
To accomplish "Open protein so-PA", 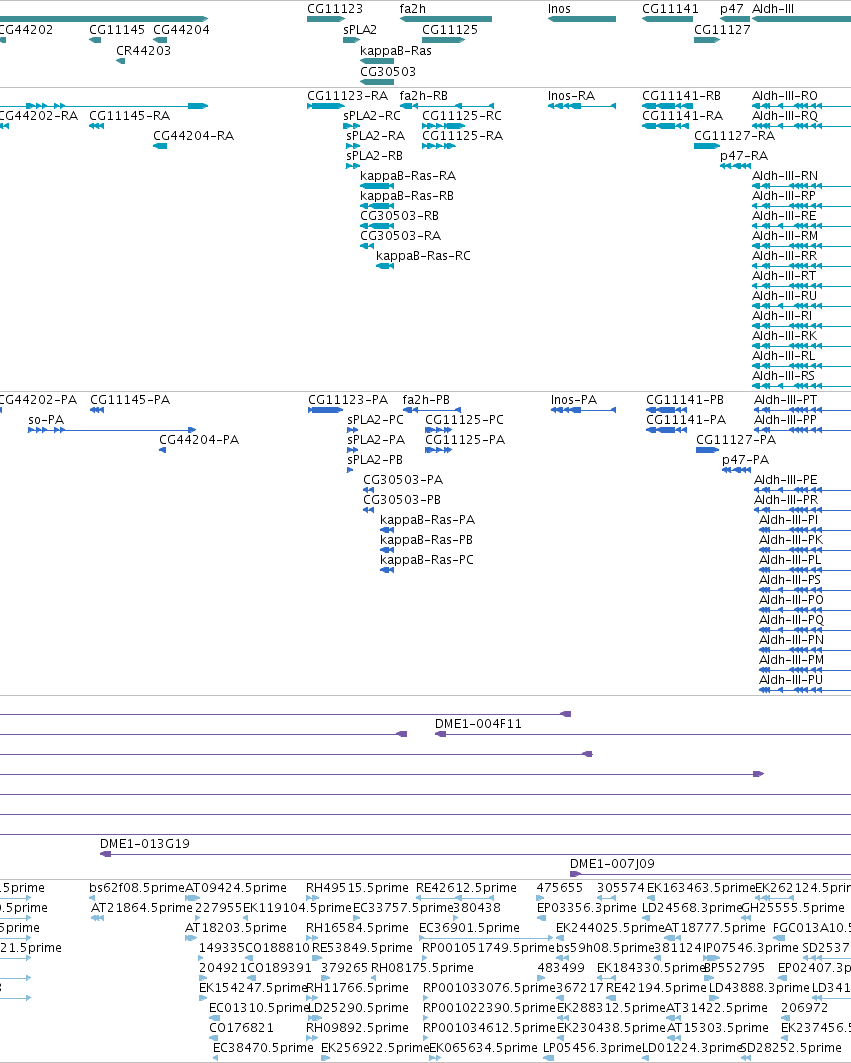I will coord(46,420).
